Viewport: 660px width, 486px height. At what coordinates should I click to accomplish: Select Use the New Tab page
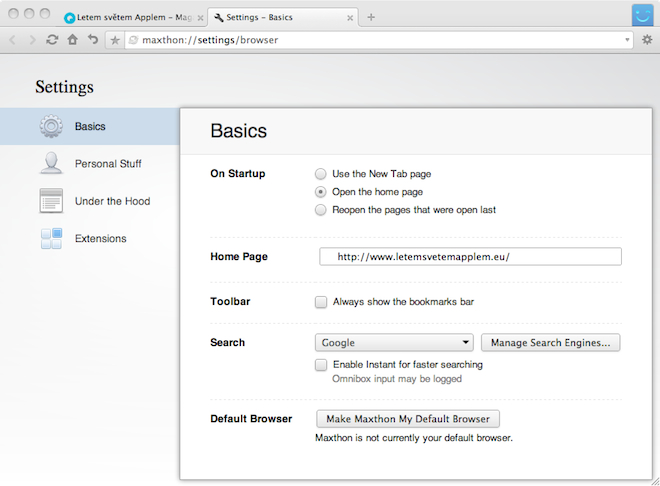click(x=321, y=174)
